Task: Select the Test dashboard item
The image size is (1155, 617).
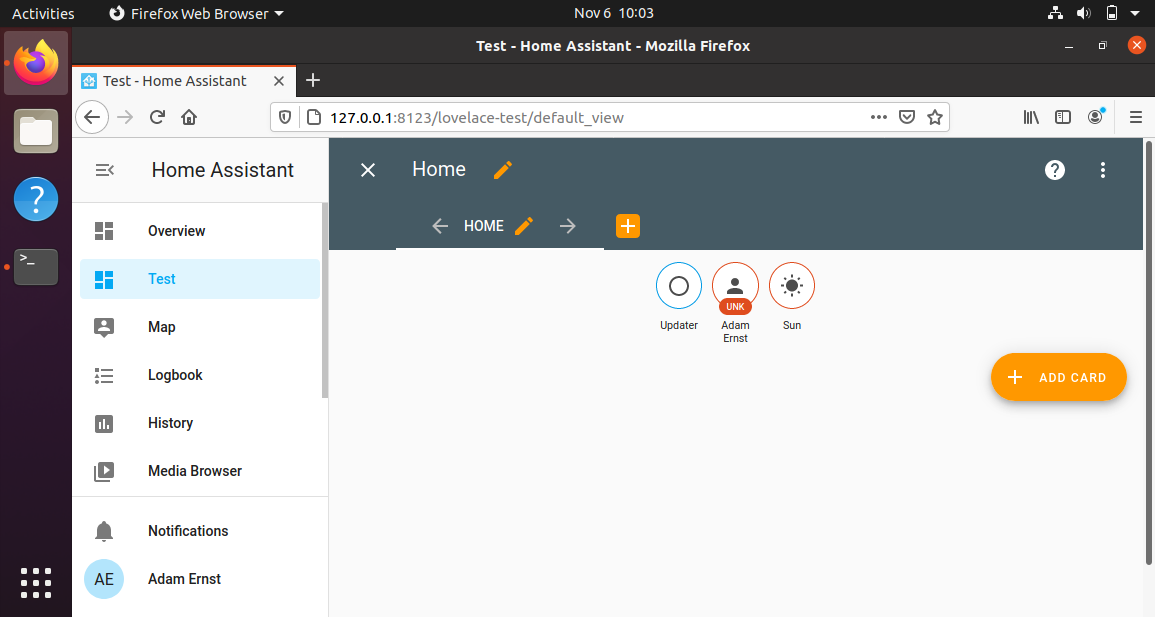Action: (x=200, y=279)
